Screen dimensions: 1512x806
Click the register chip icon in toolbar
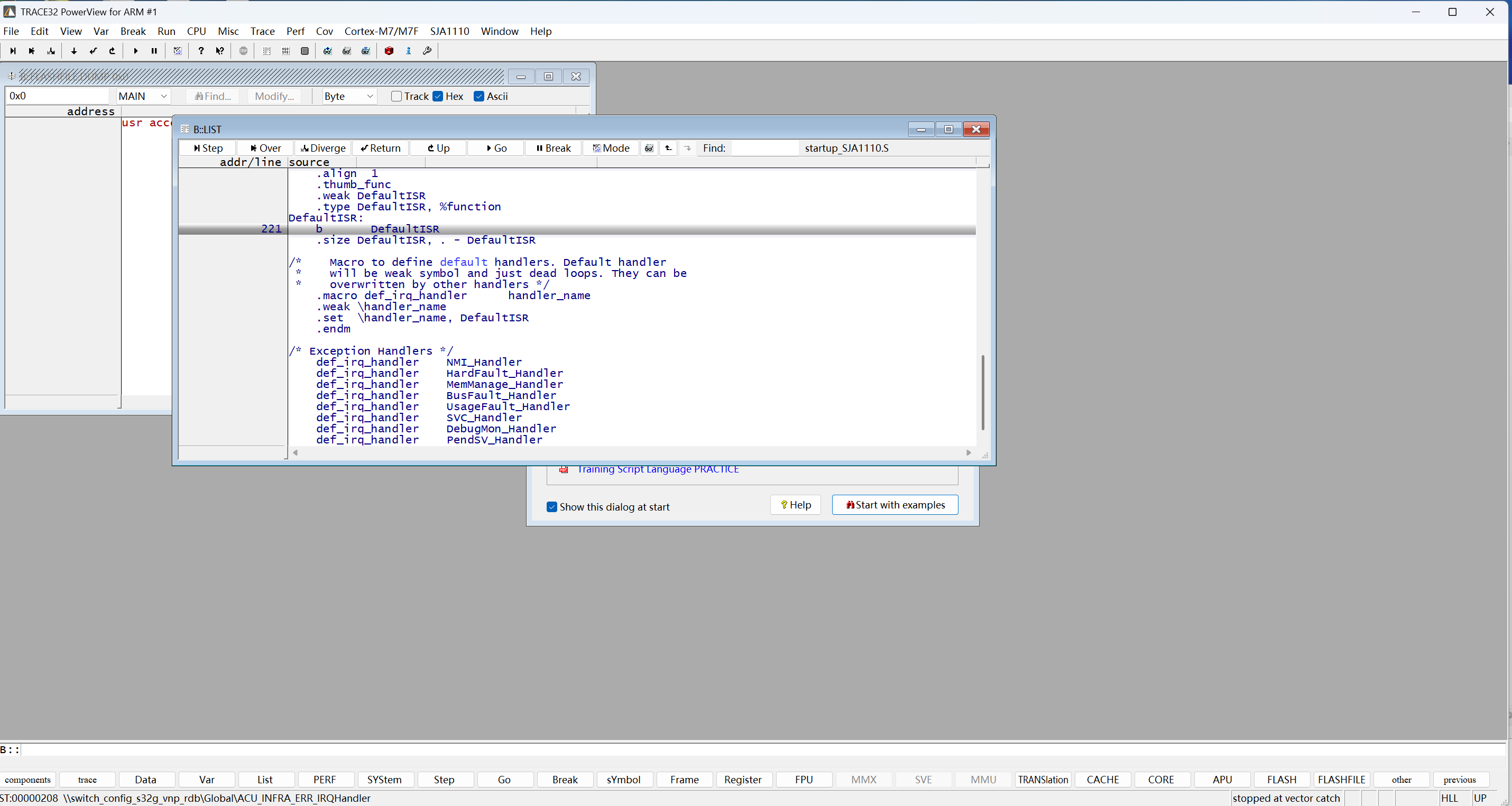click(305, 51)
